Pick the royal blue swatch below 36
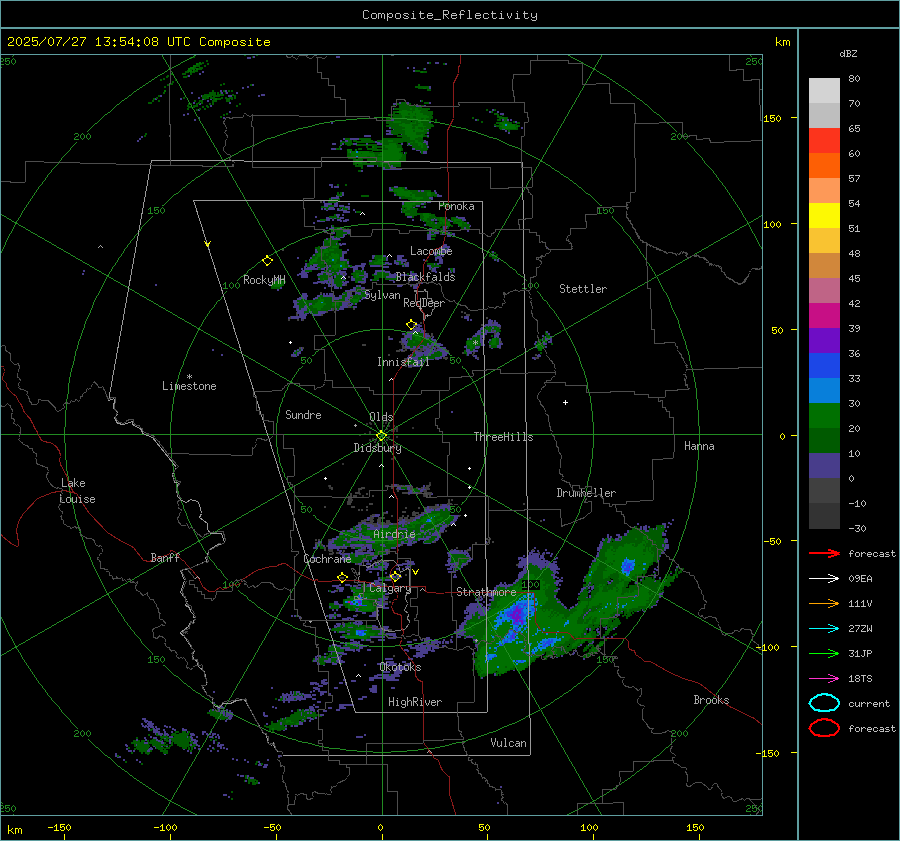 [824, 366]
